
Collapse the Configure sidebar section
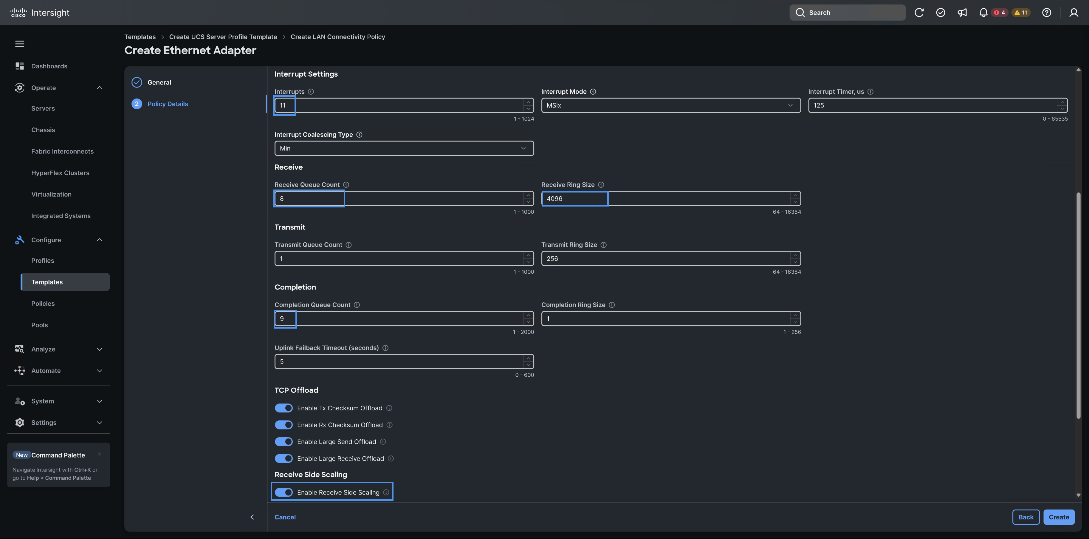[99, 240]
